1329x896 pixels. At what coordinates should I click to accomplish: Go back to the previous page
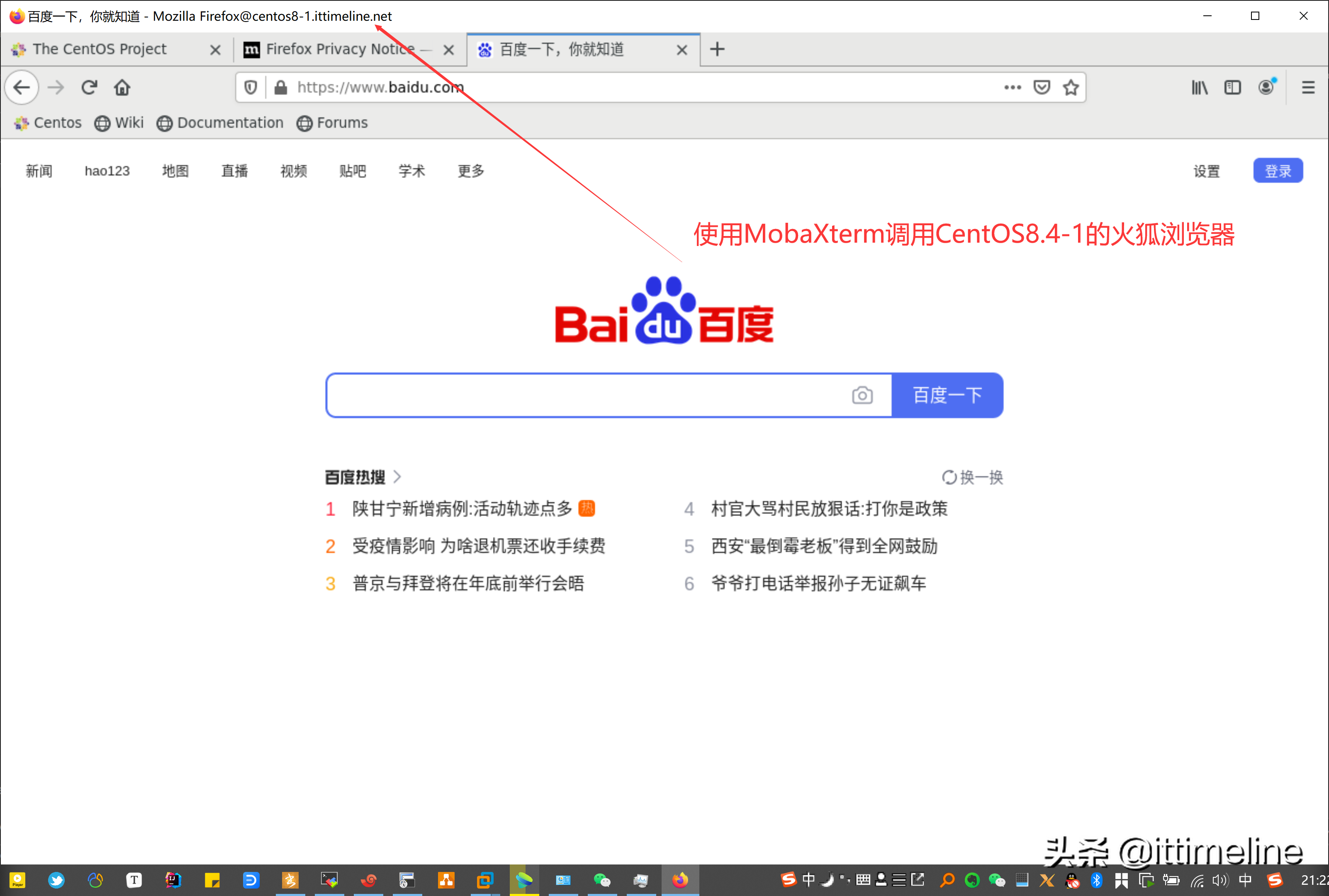[x=22, y=88]
